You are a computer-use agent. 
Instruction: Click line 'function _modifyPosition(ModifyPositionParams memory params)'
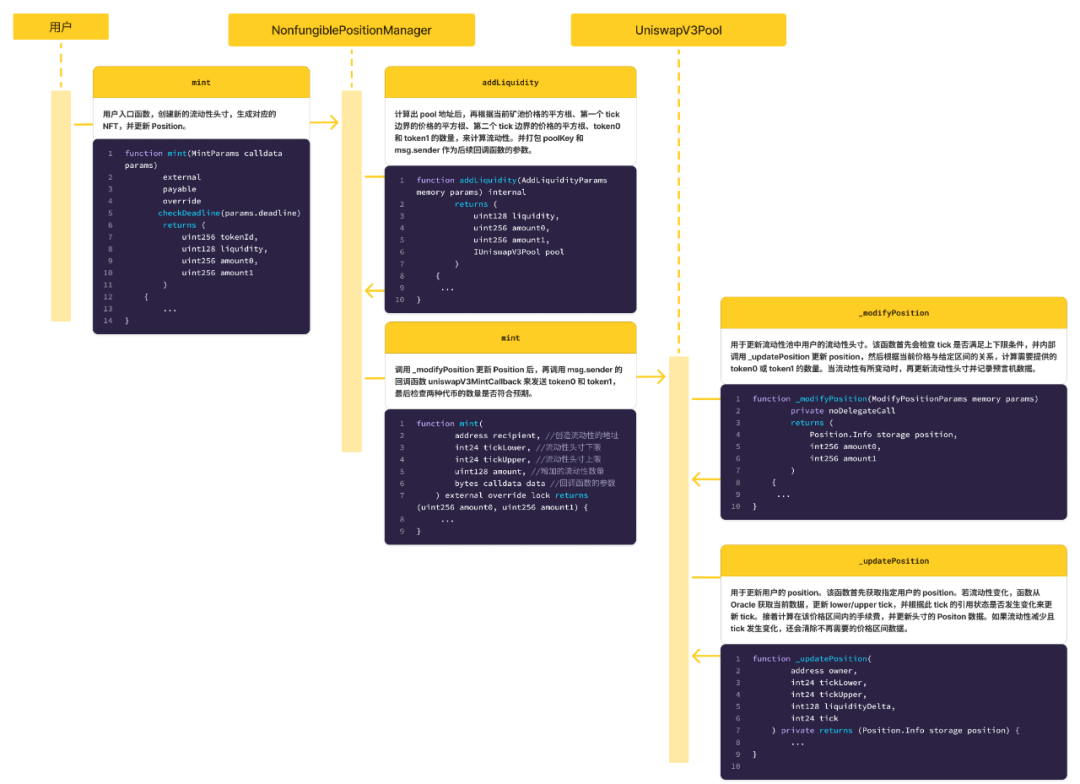point(895,399)
